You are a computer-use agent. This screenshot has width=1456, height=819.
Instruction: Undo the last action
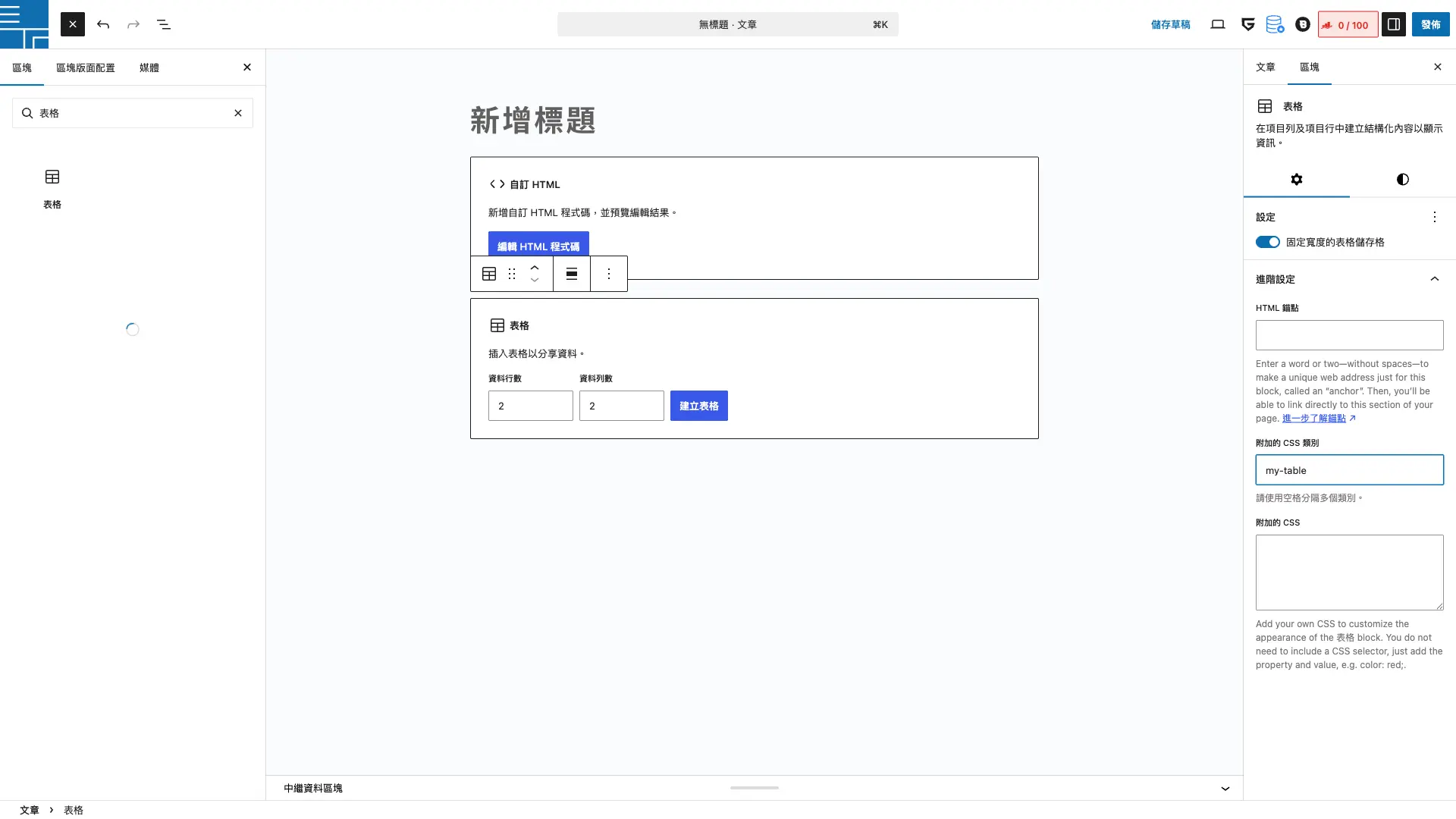coord(103,24)
